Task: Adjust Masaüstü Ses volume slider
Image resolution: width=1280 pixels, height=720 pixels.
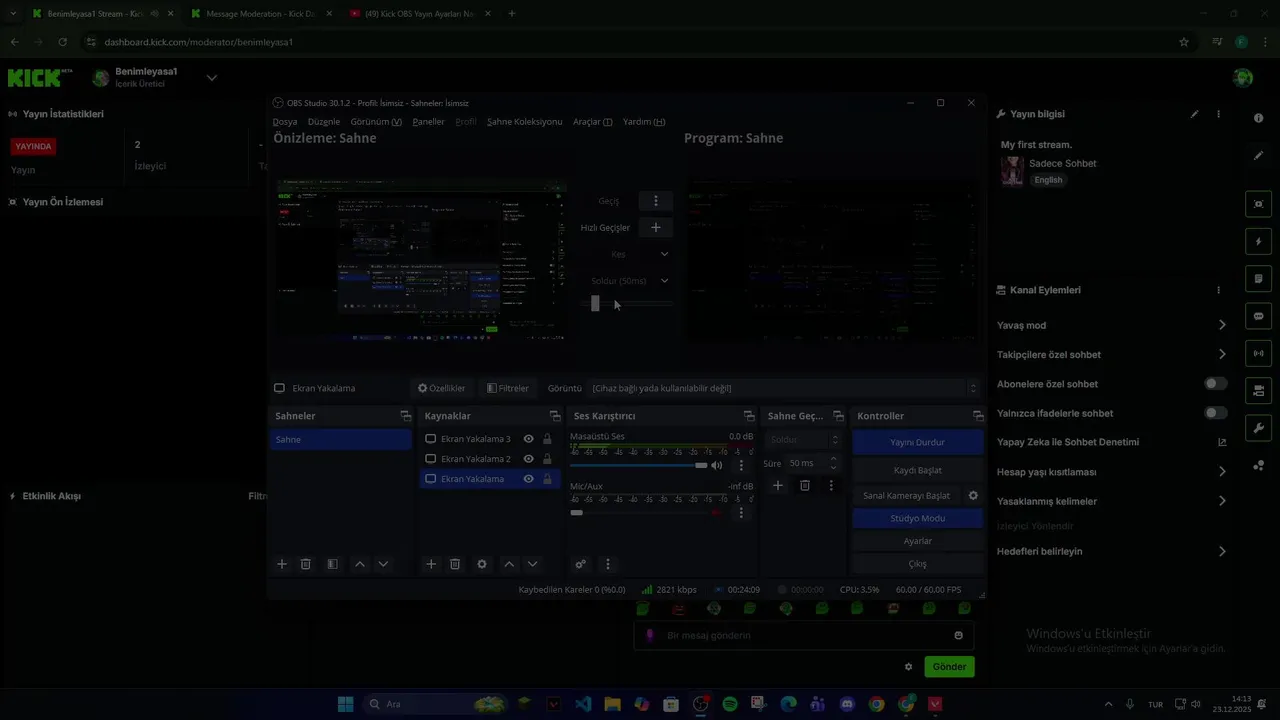Action: click(638, 465)
